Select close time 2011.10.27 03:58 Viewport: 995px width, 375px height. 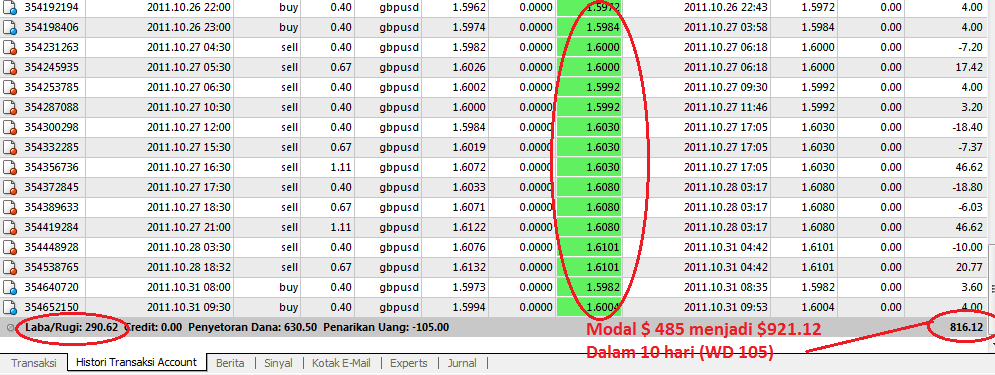coord(726,27)
